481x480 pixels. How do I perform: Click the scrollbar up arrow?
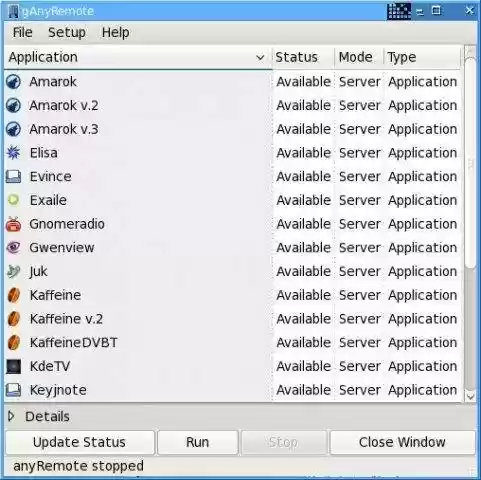(470, 52)
